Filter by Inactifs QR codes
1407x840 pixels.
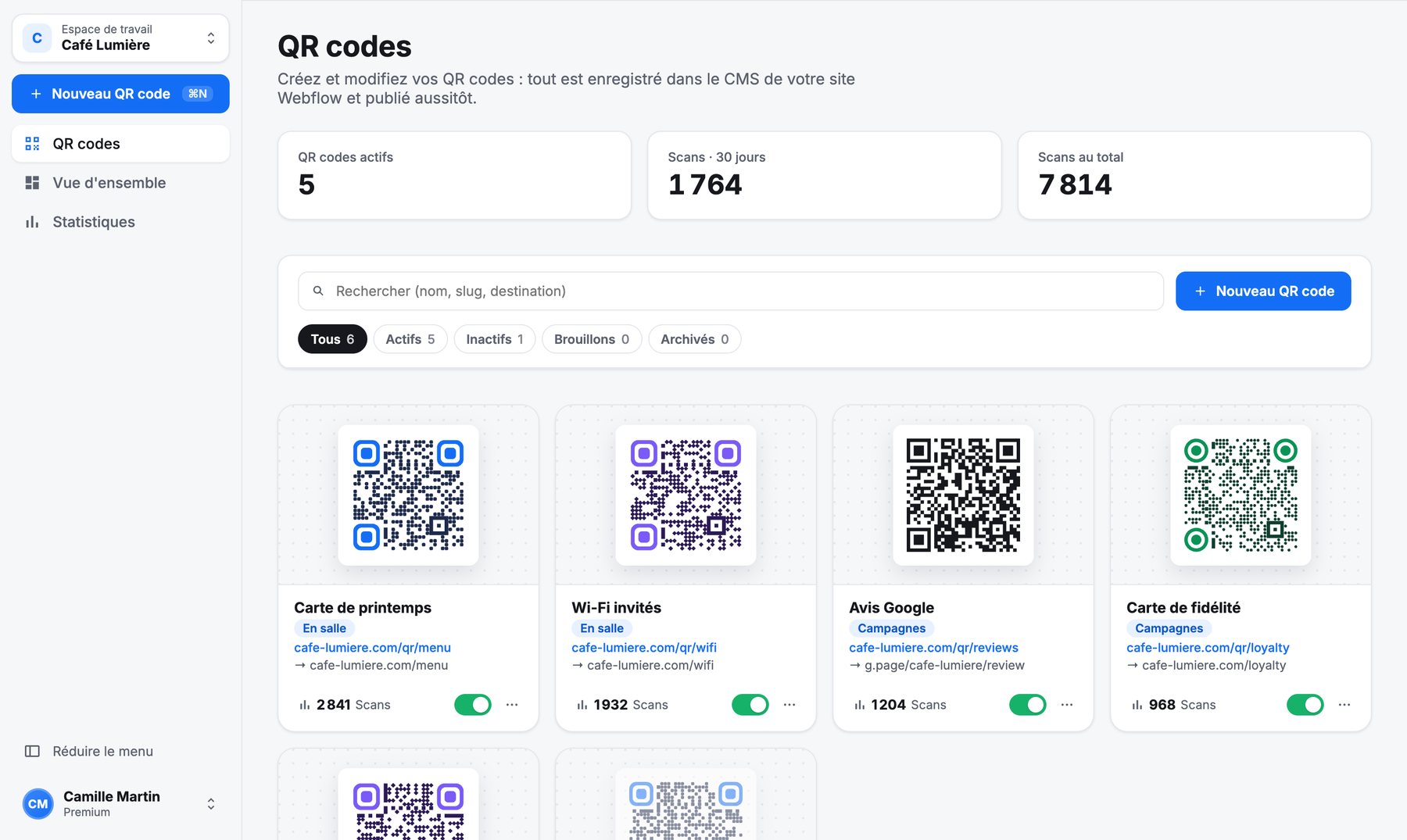point(495,339)
